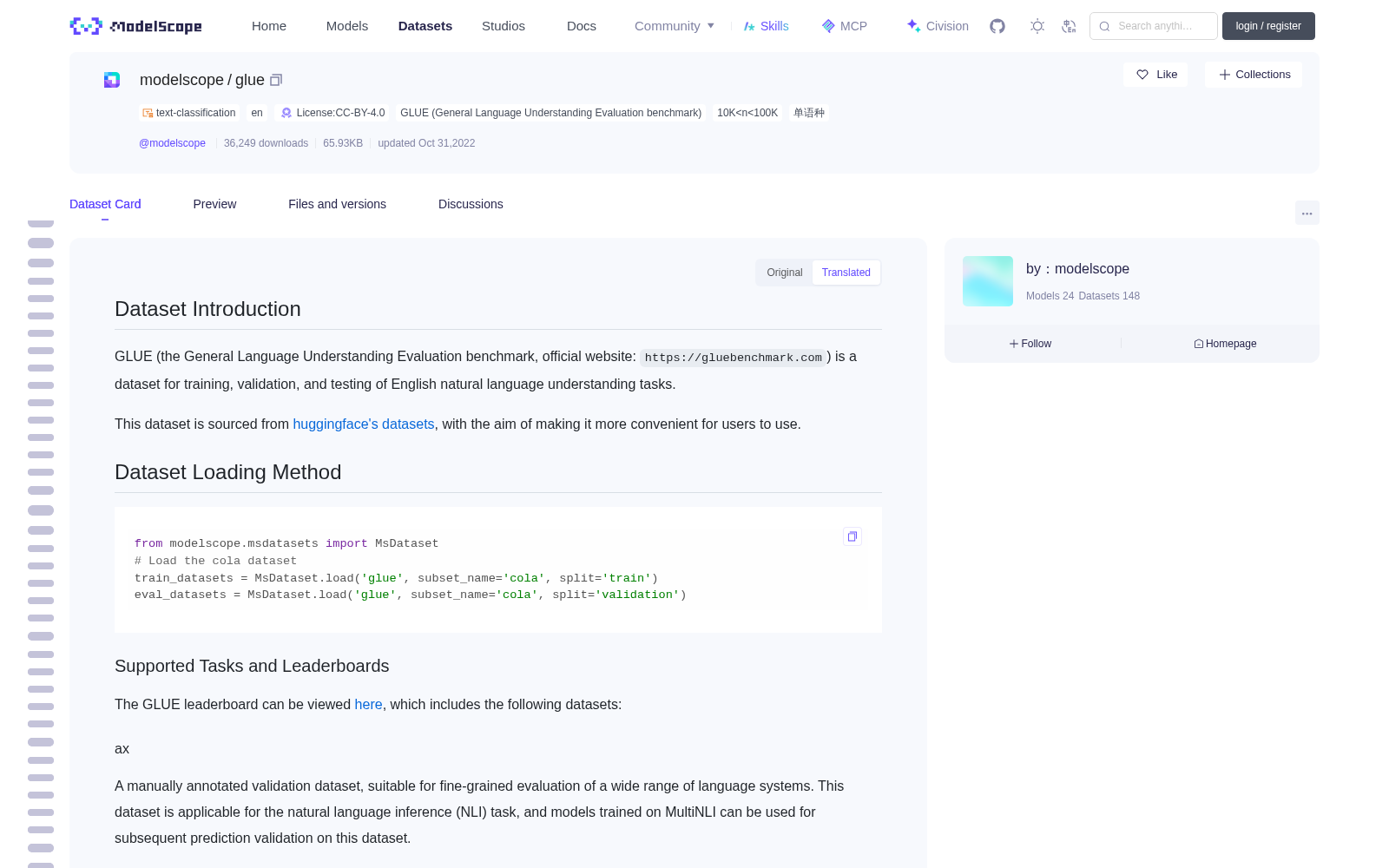
Task: Click the '# Load the cola dataset' comment
Action: pos(215,561)
